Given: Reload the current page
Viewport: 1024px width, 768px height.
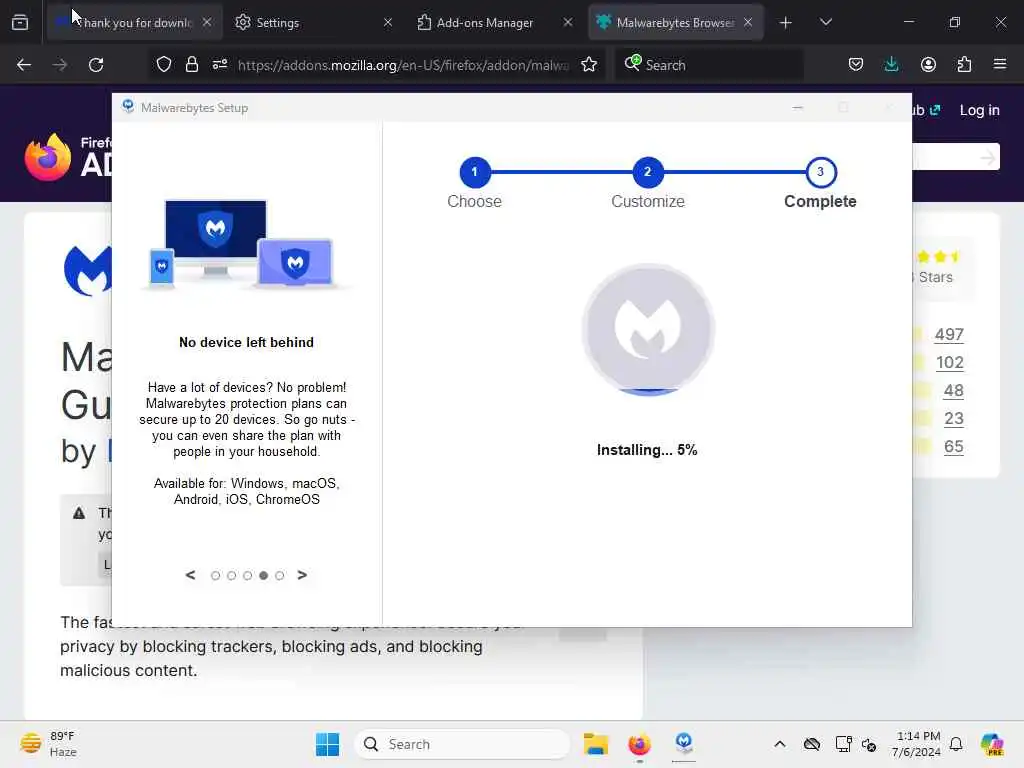Looking at the screenshot, I should point(96,65).
